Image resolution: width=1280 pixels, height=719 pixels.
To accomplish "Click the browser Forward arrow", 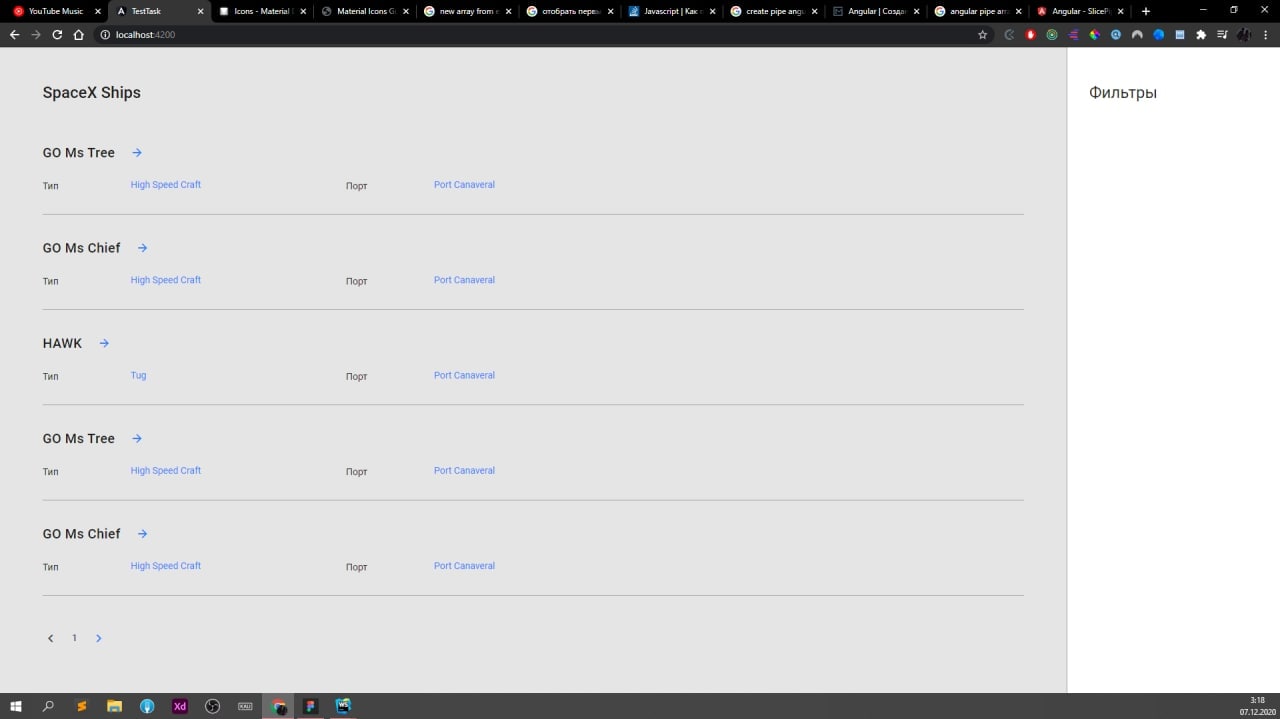I will (36, 34).
